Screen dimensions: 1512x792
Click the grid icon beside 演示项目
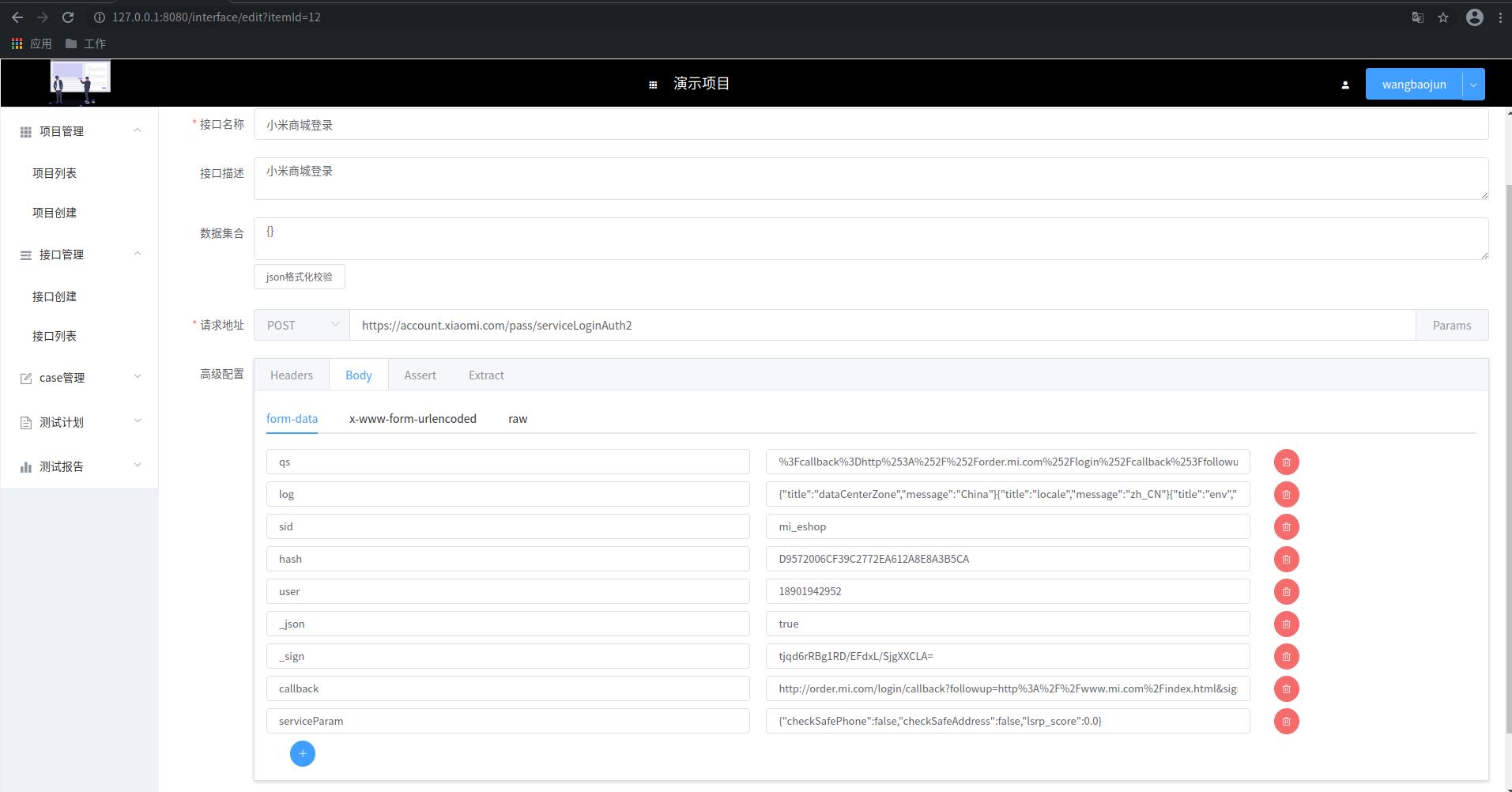coord(653,85)
